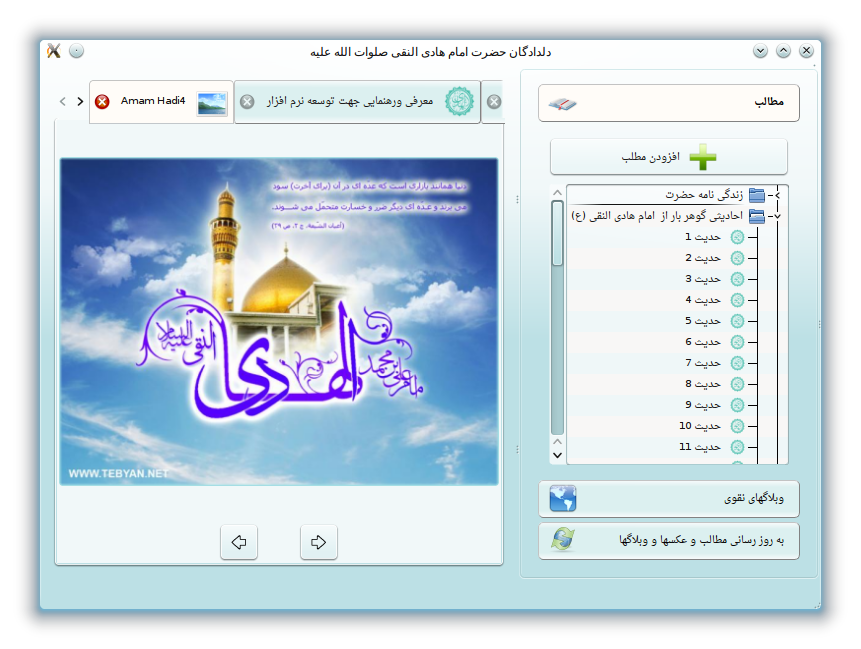This screenshot has height=649, width=861.
Task: Switch to the معرفی ورهنمایی جهت توسعه نرم افزار tab
Action: (357, 102)
